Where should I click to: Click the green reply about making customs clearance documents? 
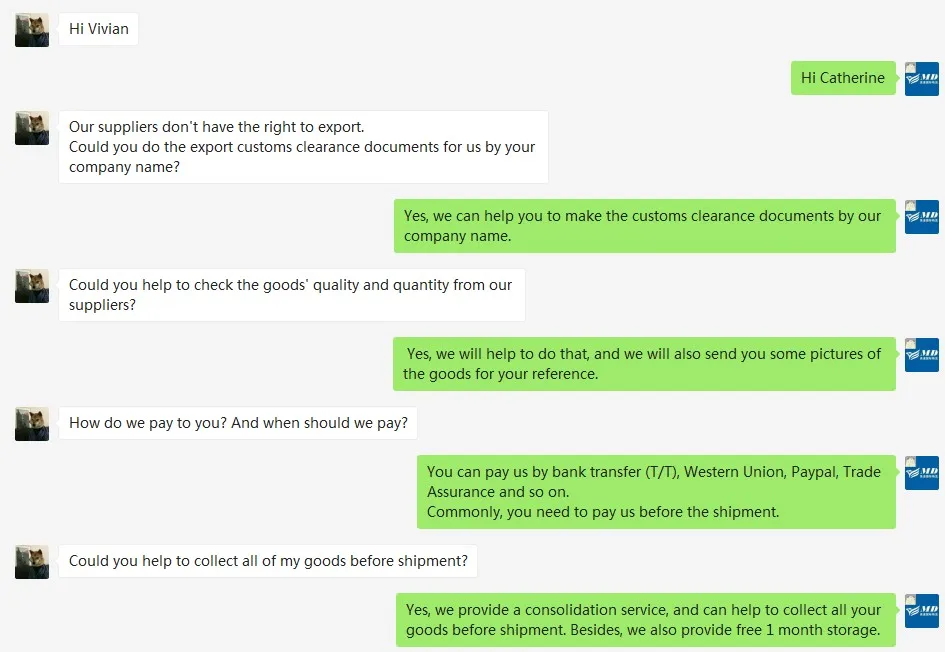[x=644, y=226]
